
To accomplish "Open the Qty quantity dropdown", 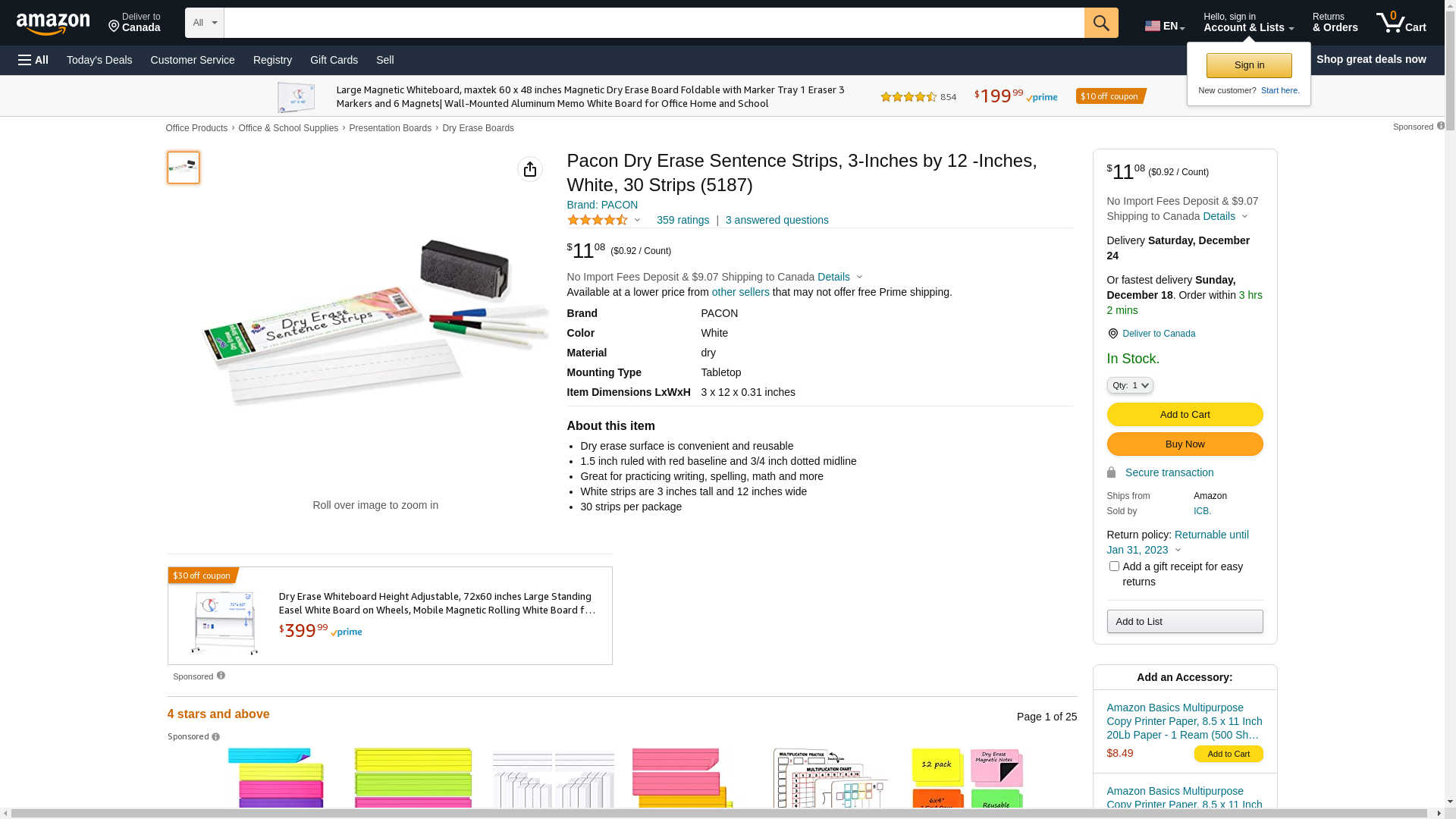I will click(1130, 386).
